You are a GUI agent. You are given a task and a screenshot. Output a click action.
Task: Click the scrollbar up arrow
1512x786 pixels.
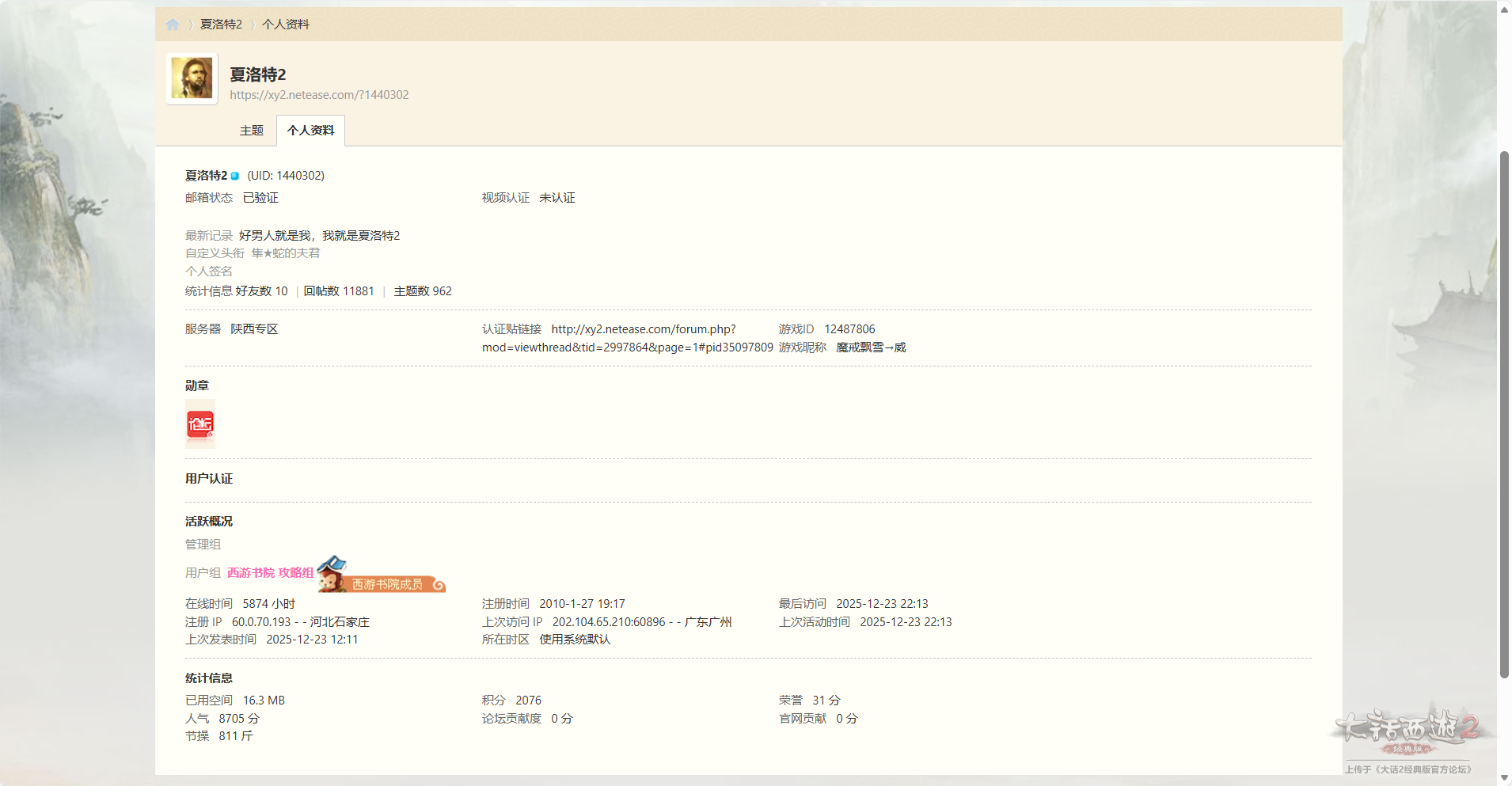click(x=1504, y=9)
